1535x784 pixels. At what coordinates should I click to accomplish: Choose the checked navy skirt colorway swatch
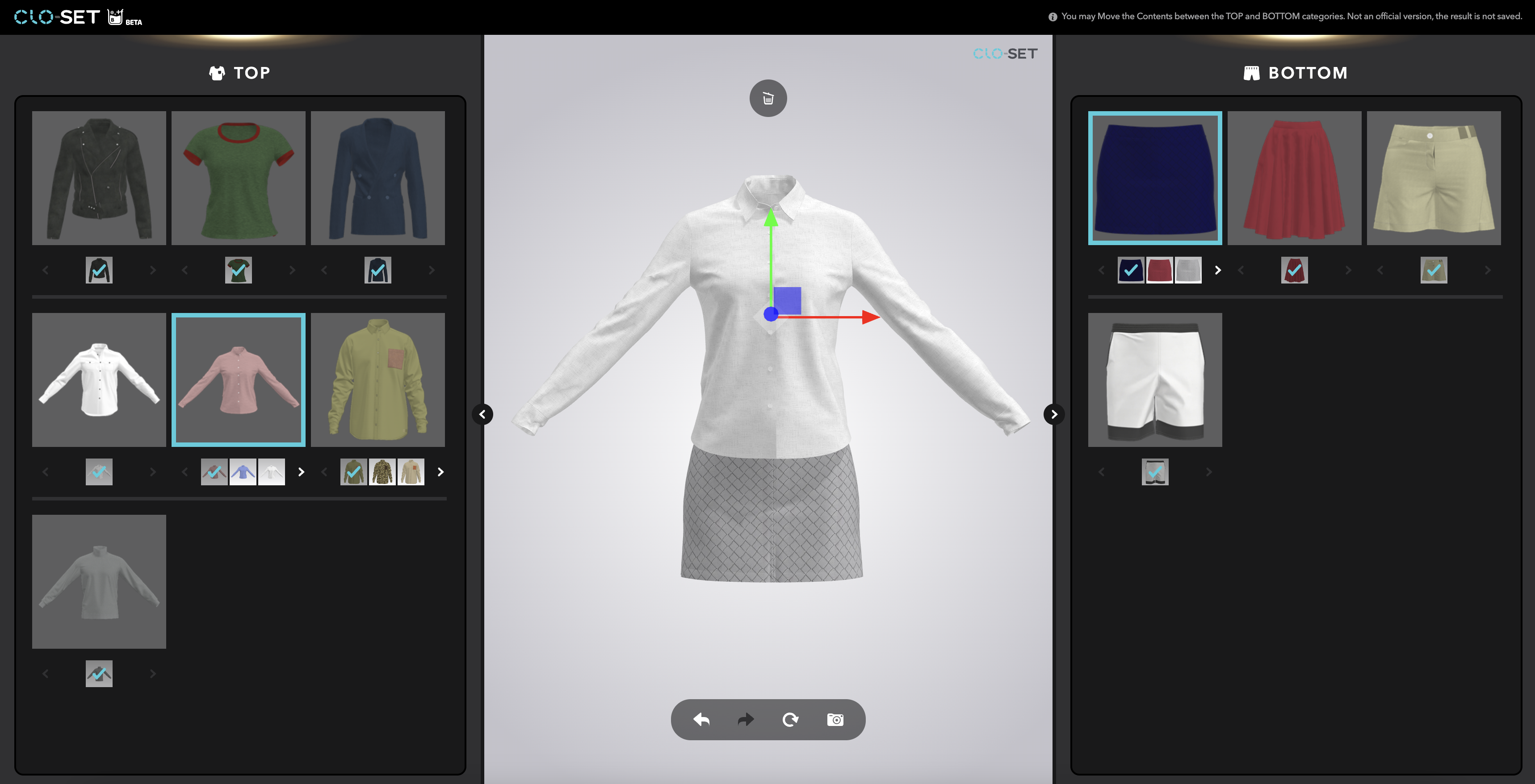(1131, 271)
